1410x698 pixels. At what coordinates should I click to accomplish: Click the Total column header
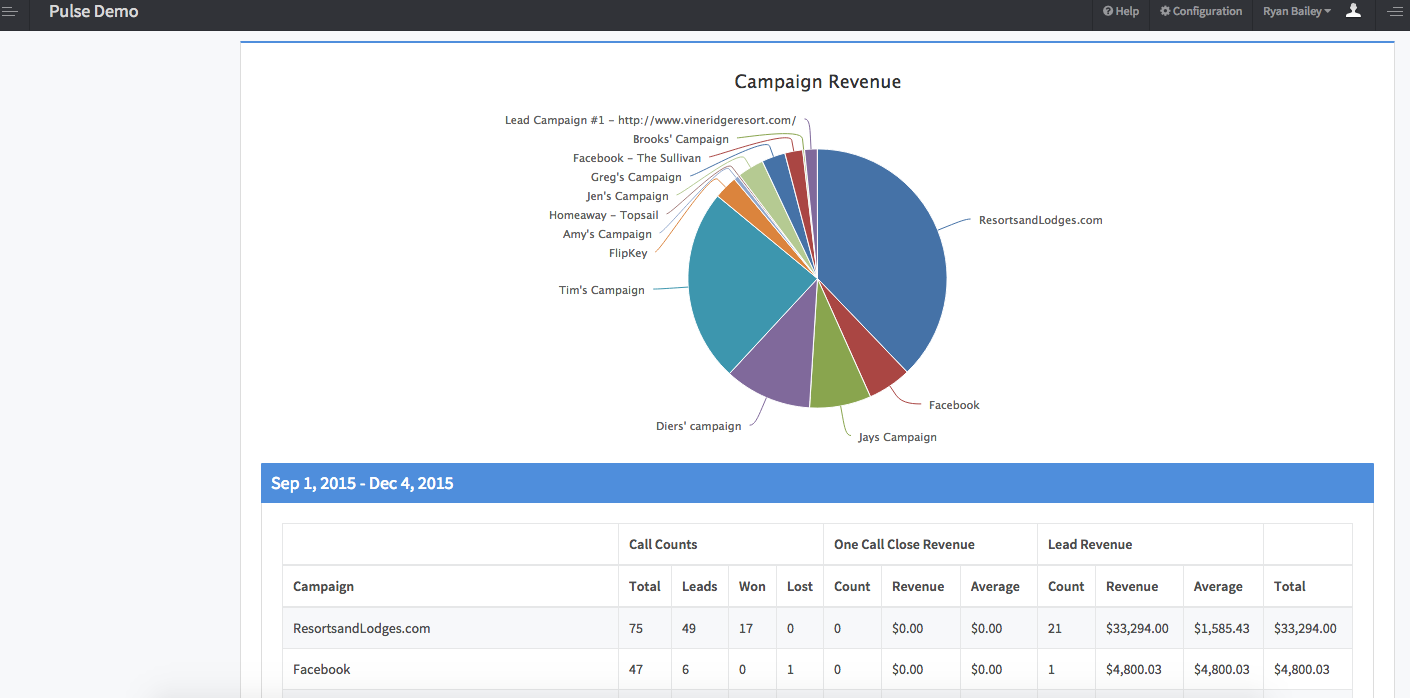coord(644,586)
